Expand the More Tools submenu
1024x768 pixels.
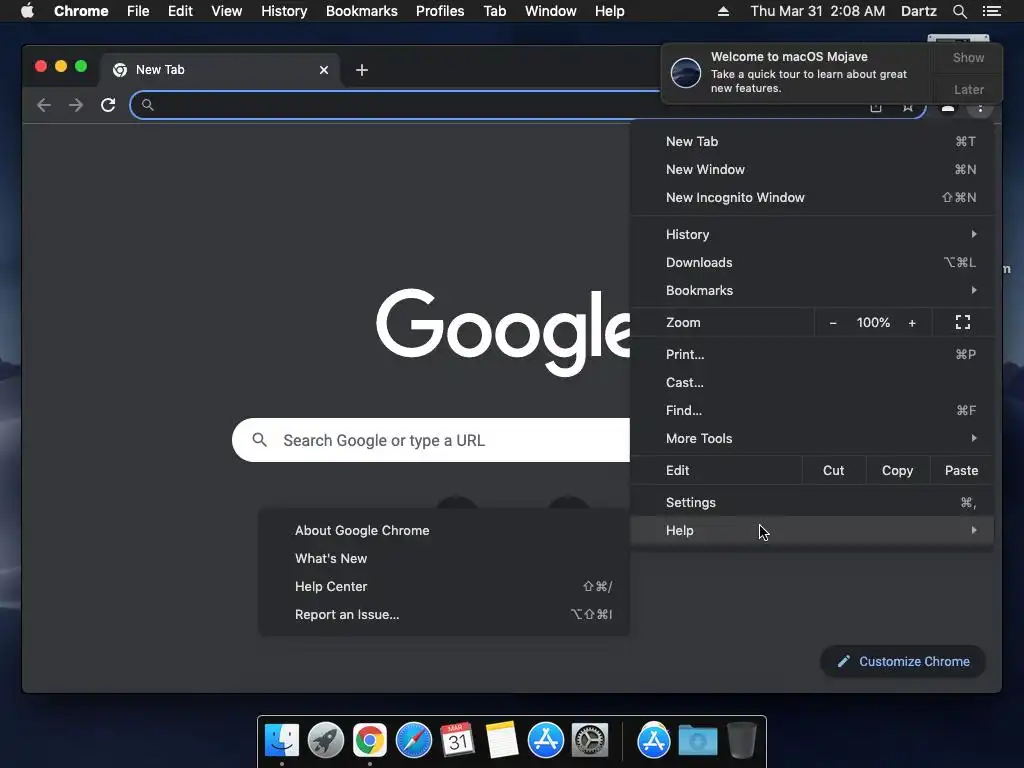[x=812, y=439]
